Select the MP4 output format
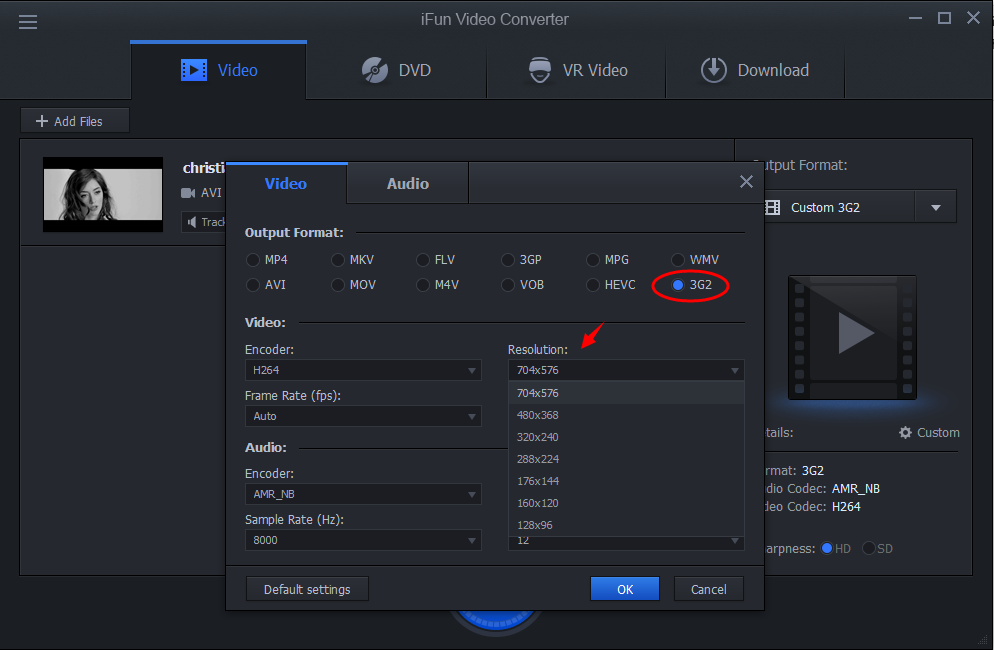Image resolution: width=994 pixels, height=650 pixels. (x=267, y=260)
